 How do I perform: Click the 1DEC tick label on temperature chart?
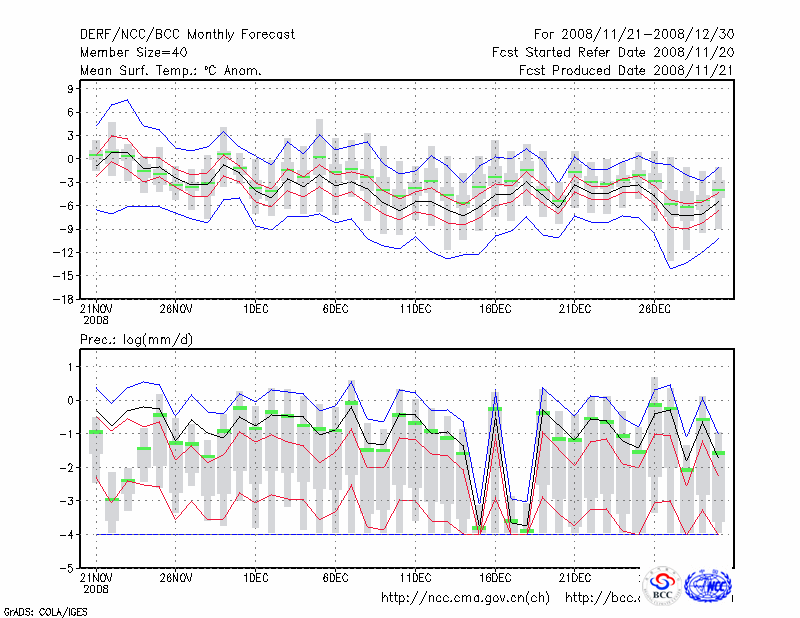pos(255,309)
